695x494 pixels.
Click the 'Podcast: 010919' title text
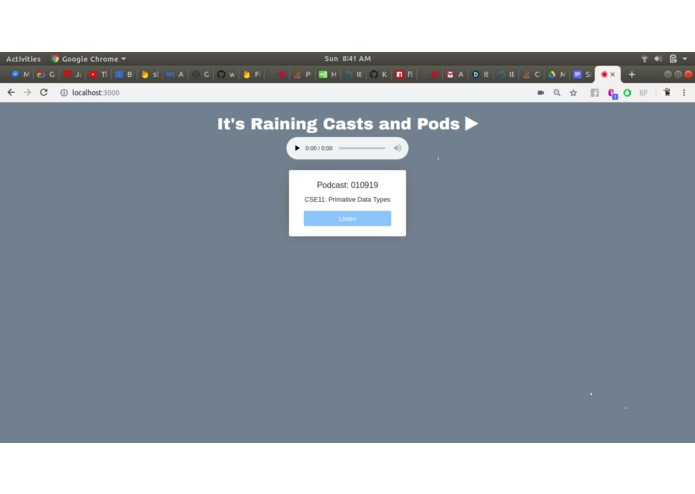click(348, 185)
